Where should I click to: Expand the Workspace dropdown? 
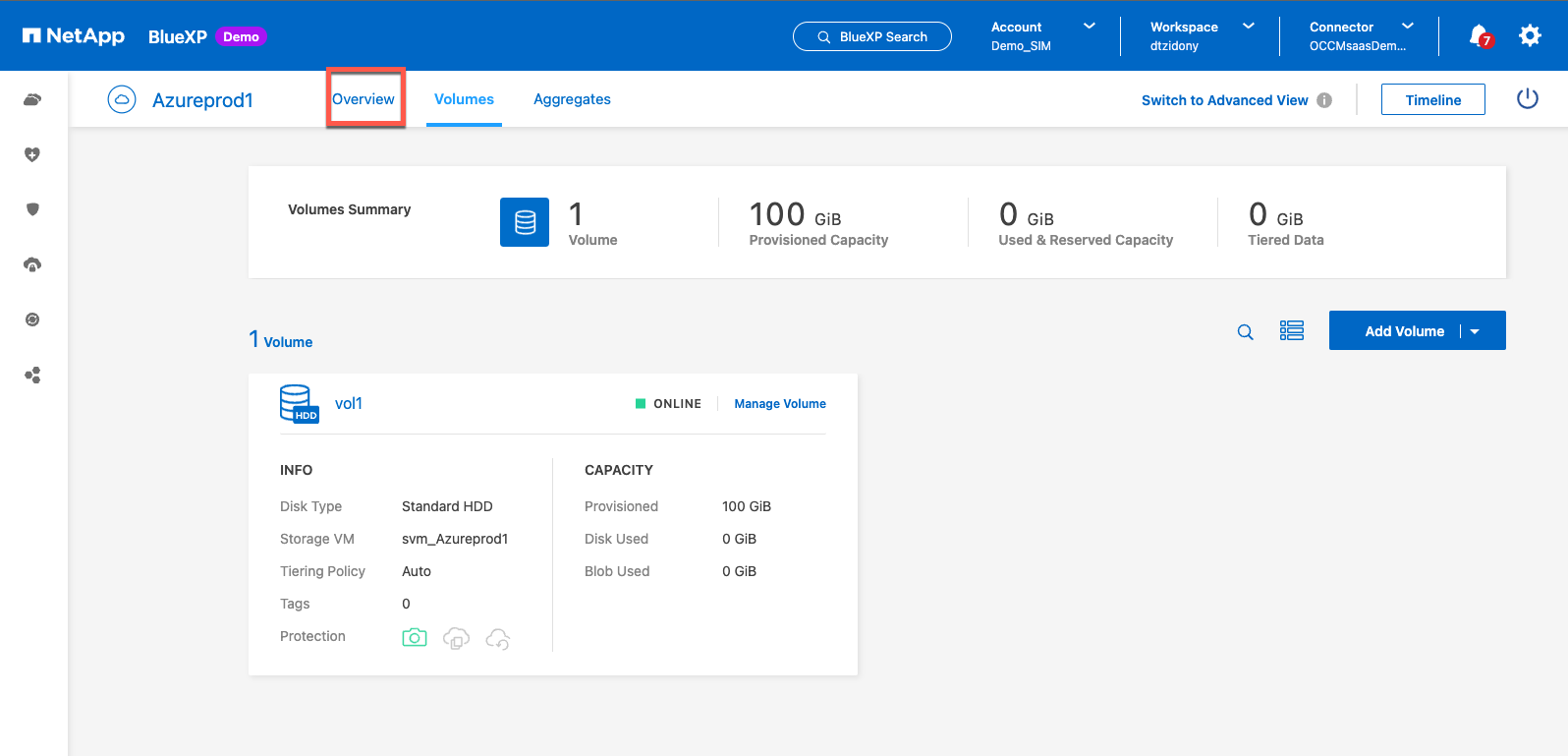click(1248, 27)
